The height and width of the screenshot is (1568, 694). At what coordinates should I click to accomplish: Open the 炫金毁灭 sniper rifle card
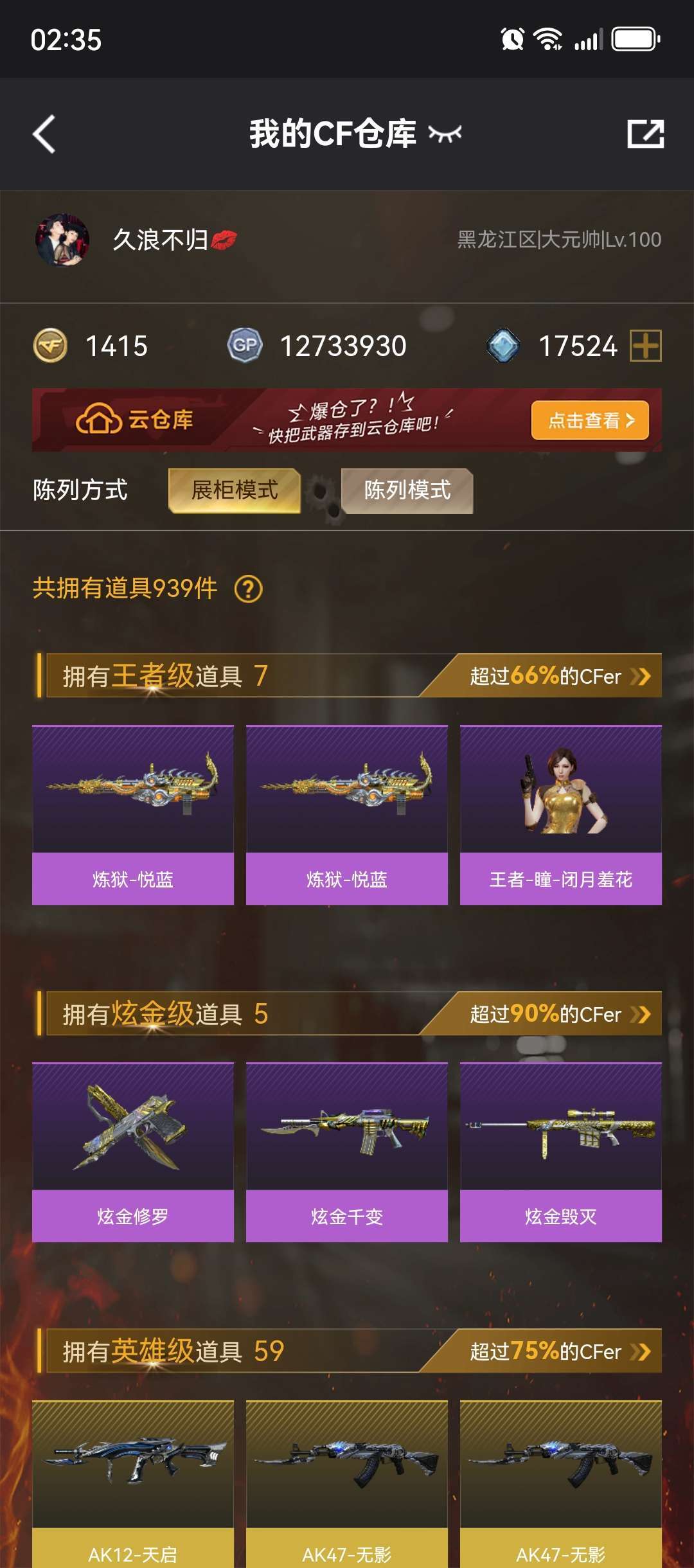[x=561, y=1152]
